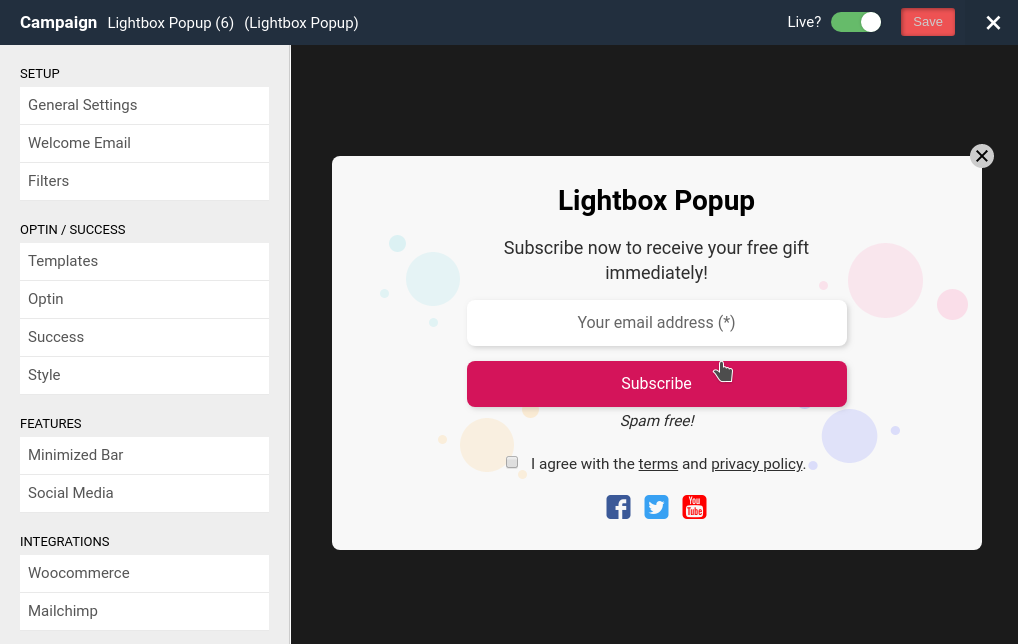
Task: Open Social Media feature
Action: tap(144, 493)
